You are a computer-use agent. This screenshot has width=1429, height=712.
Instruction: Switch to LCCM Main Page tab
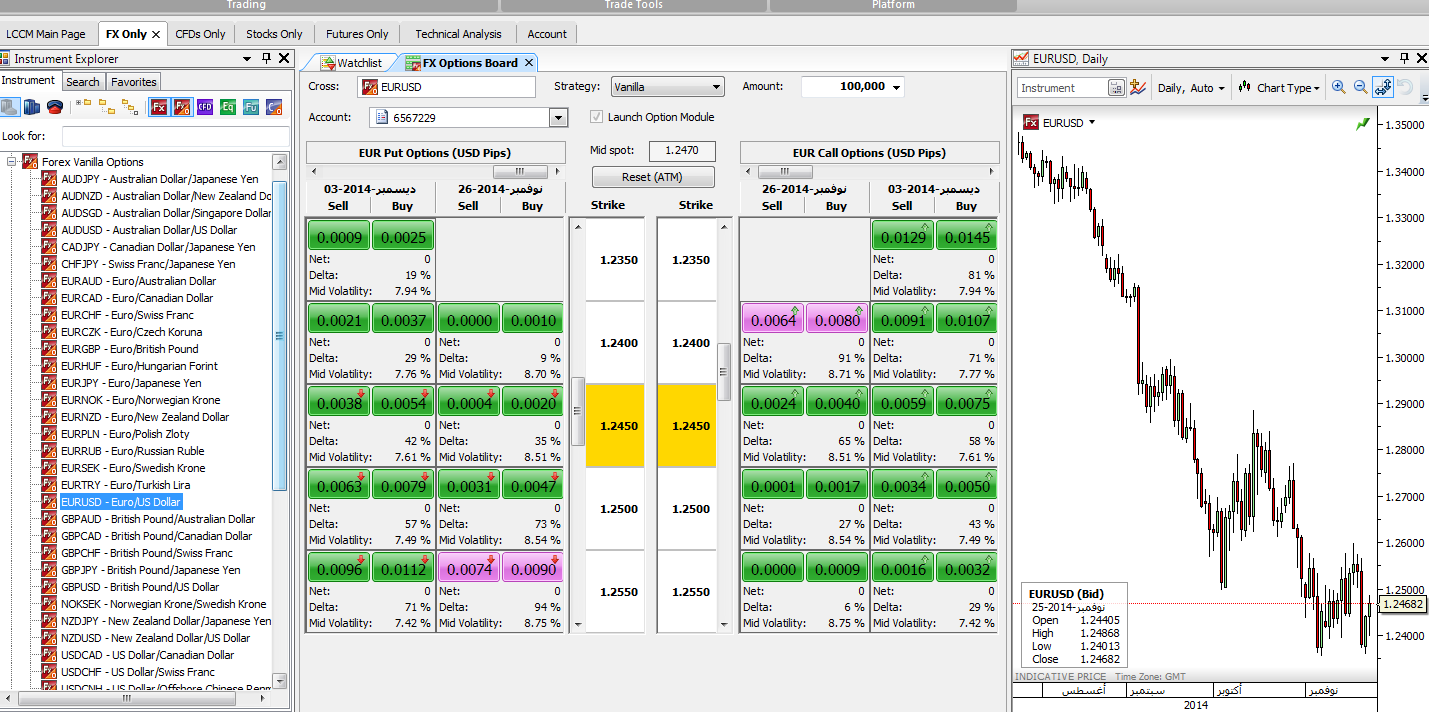(x=46, y=34)
